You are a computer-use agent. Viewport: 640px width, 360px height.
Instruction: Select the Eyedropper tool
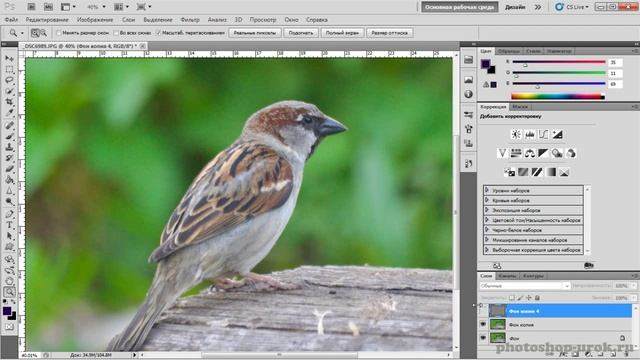click(x=9, y=112)
